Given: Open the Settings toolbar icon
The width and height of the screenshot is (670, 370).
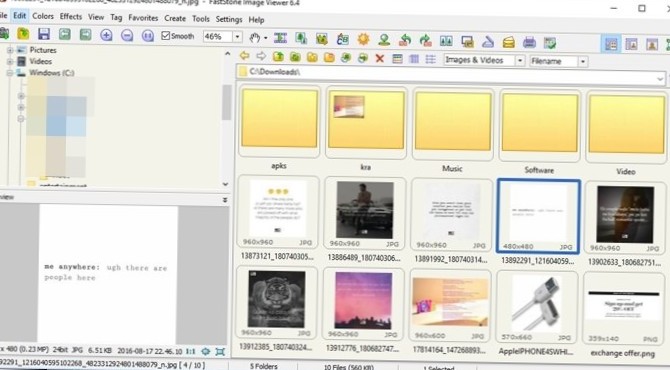Looking at the screenshot, I should tap(550, 43).
